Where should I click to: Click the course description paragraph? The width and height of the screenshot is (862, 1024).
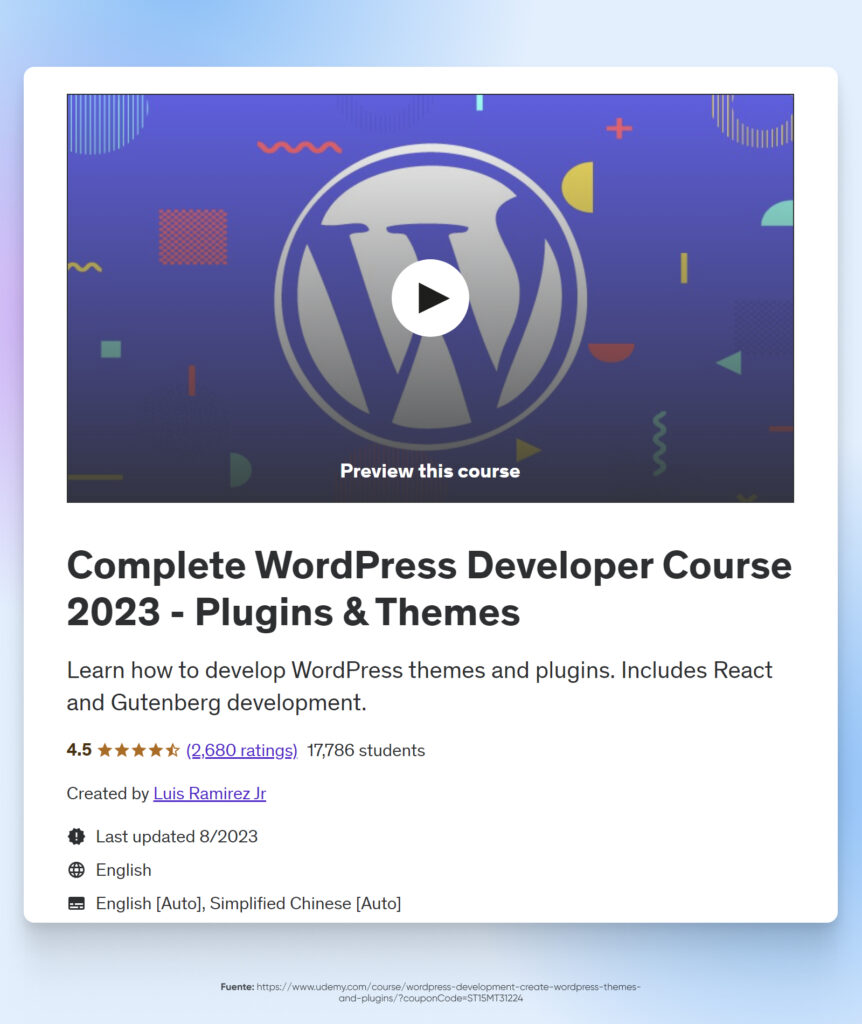(419, 686)
